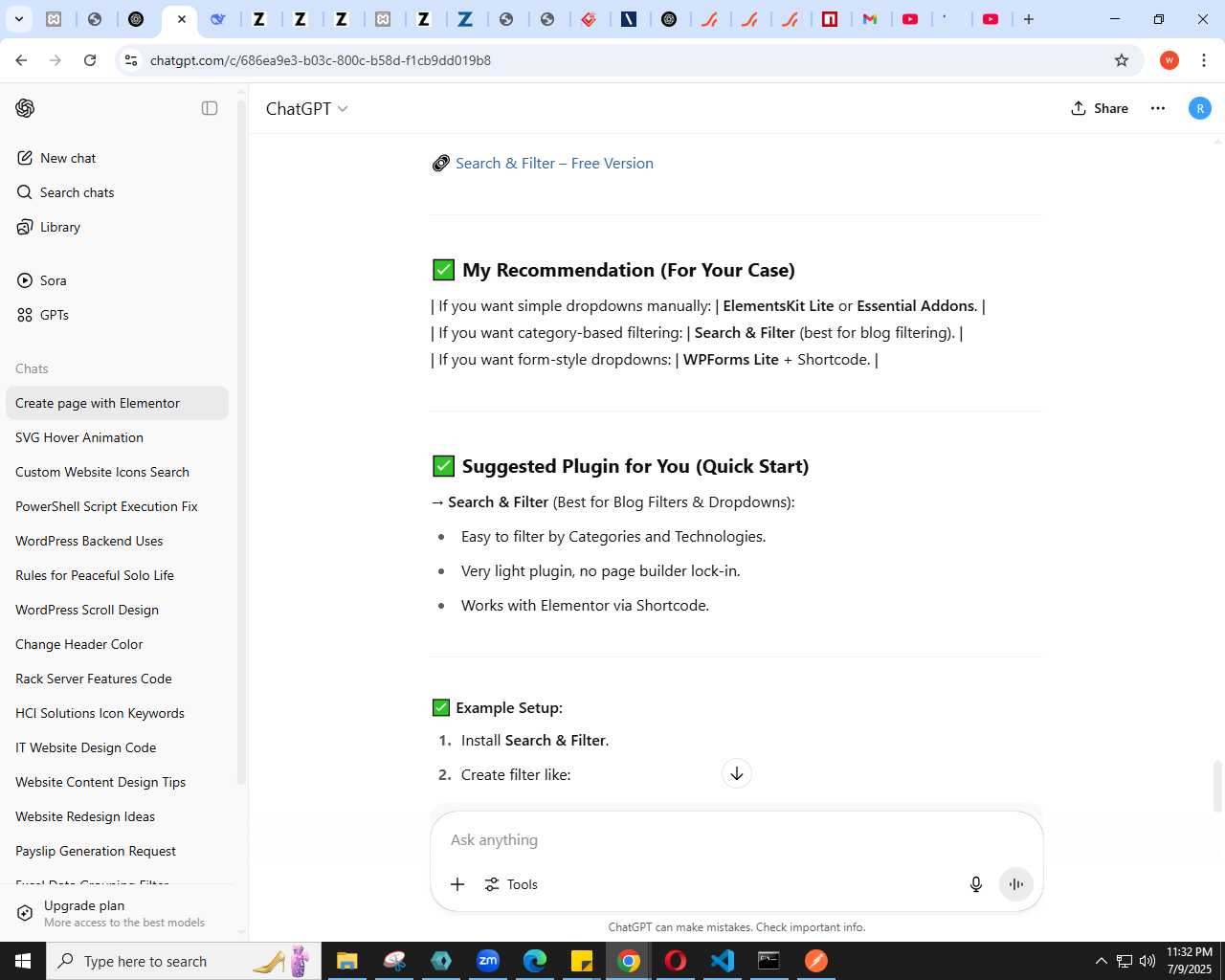Screen dimensions: 1225x980
Task: Click the volume icon in system tray
Action: click(x=1147, y=961)
